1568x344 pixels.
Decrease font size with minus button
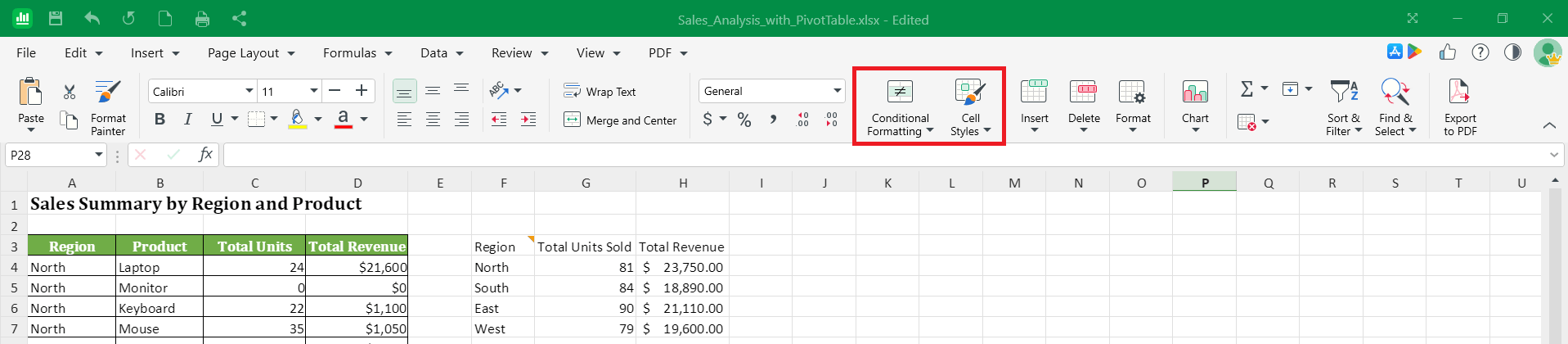click(x=334, y=91)
